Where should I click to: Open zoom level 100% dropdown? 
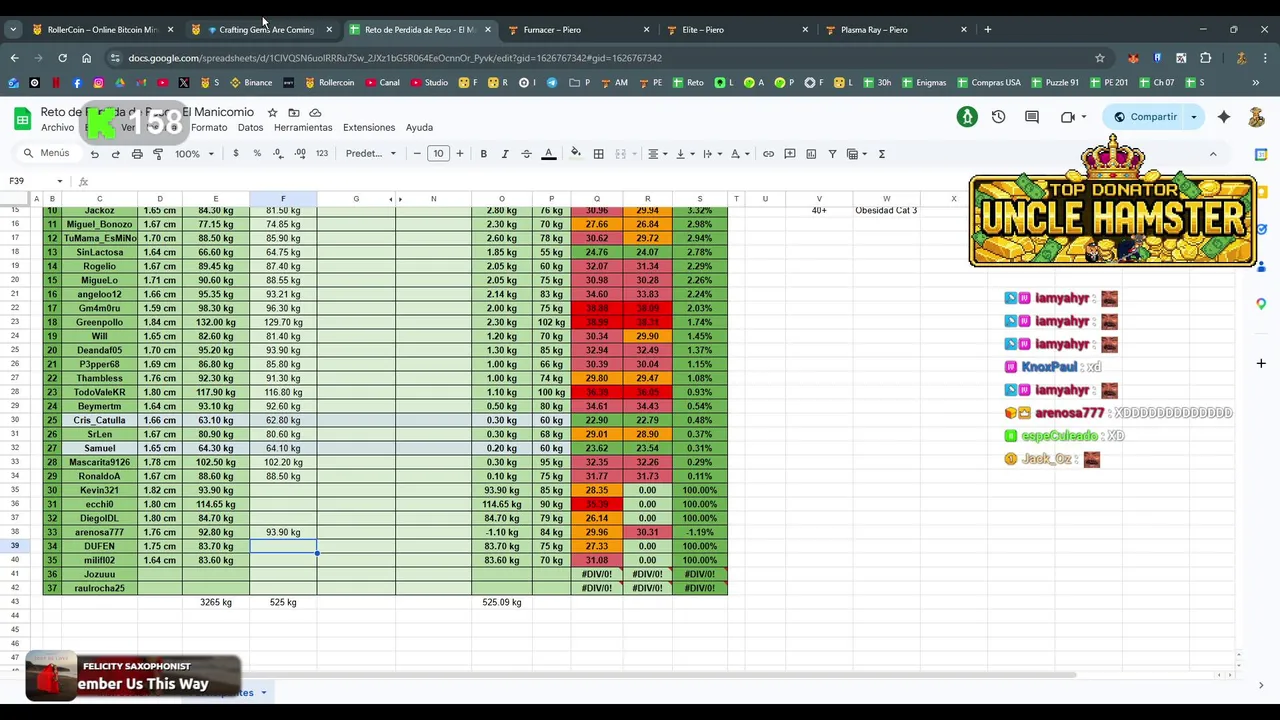(195, 154)
